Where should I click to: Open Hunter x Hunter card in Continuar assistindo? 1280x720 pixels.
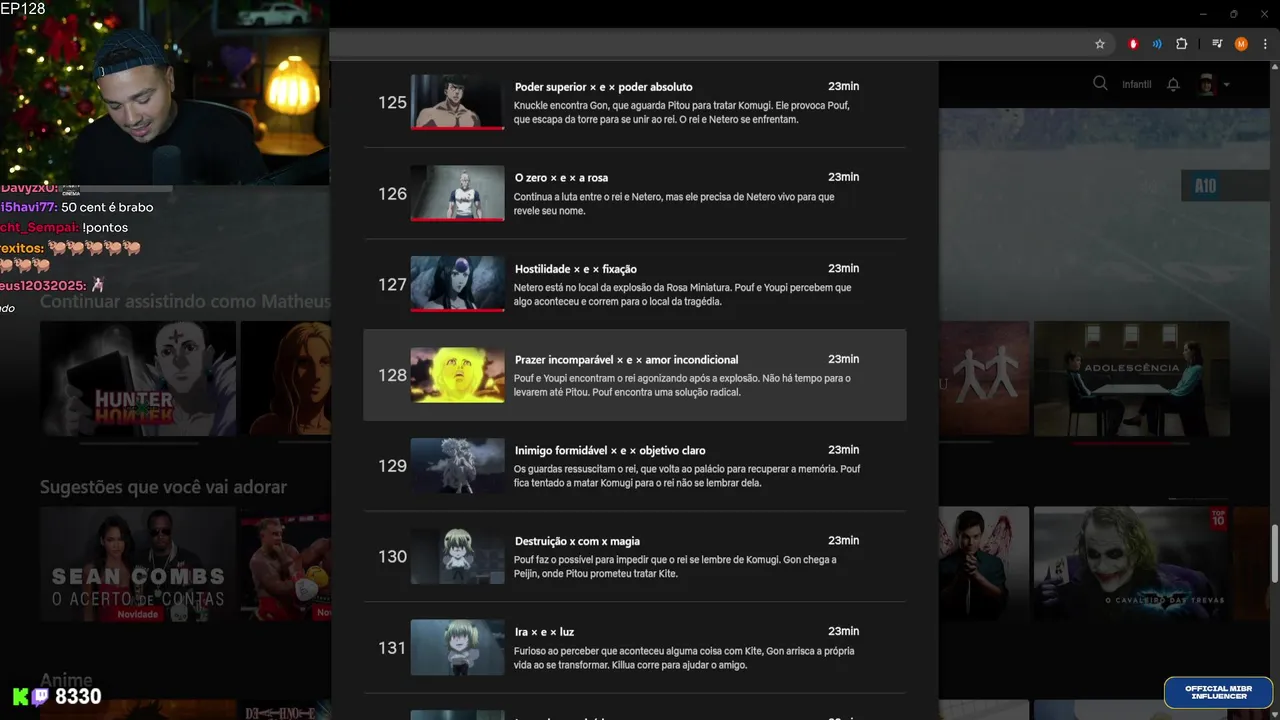tap(138, 378)
